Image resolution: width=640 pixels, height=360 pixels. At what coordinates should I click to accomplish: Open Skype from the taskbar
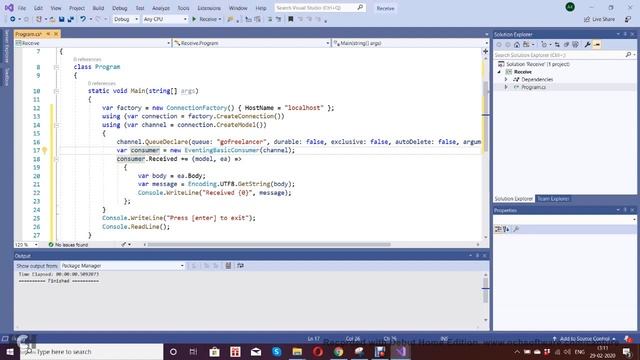point(277,352)
